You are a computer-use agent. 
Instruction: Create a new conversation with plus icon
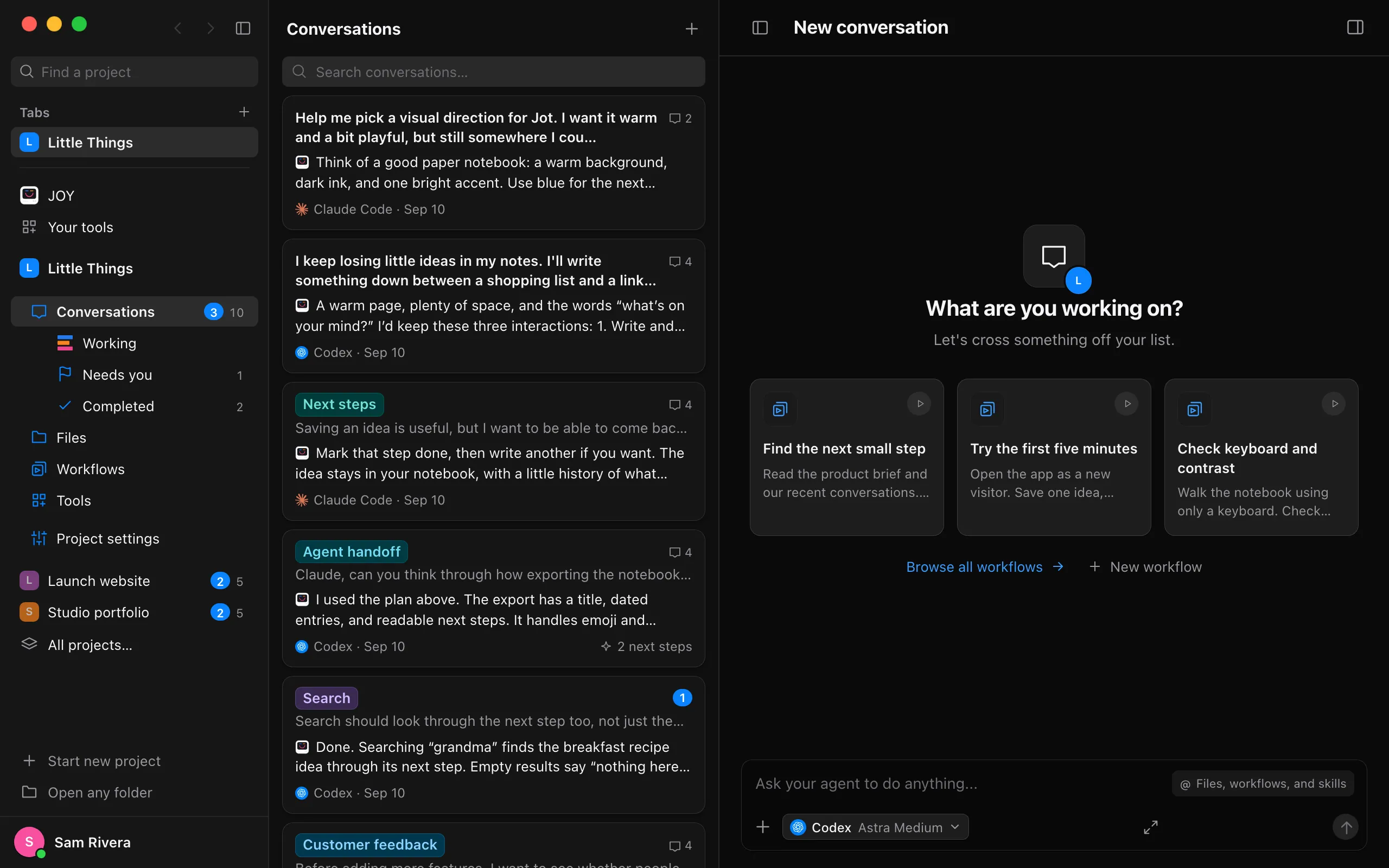(x=692, y=29)
